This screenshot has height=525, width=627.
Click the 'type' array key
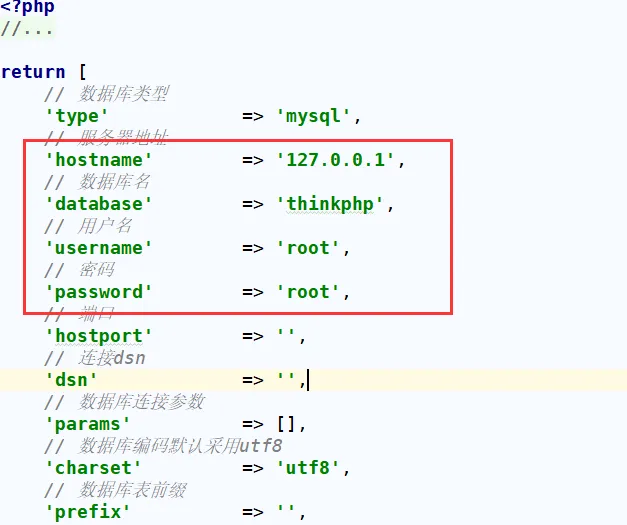point(77,116)
